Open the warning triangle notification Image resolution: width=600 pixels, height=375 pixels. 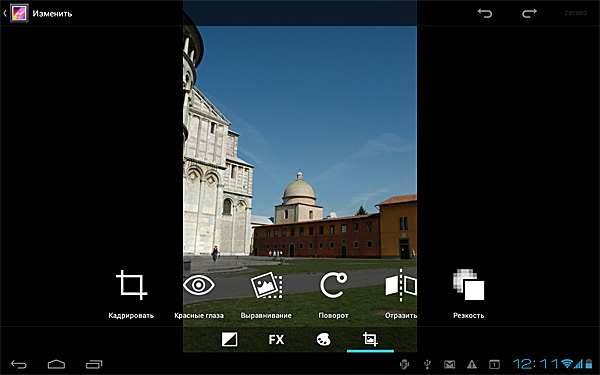pyautogui.click(x=472, y=364)
